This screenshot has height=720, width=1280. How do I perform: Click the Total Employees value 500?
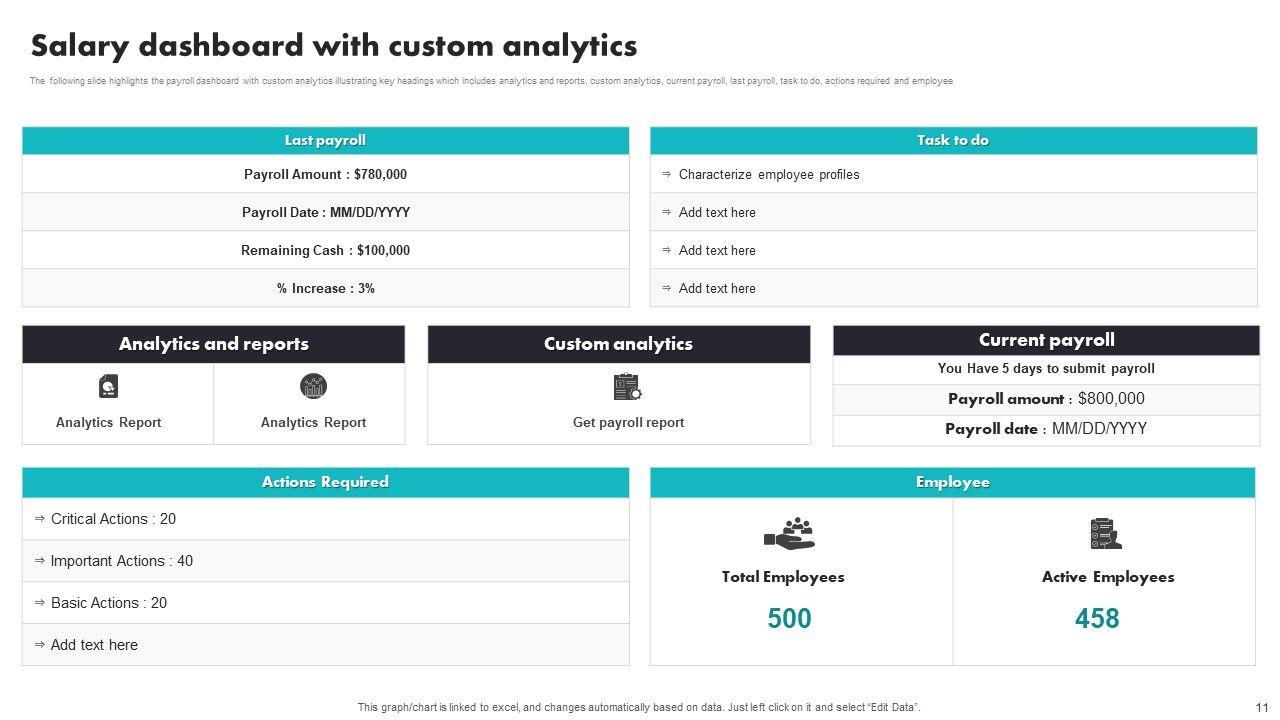pyautogui.click(x=789, y=619)
